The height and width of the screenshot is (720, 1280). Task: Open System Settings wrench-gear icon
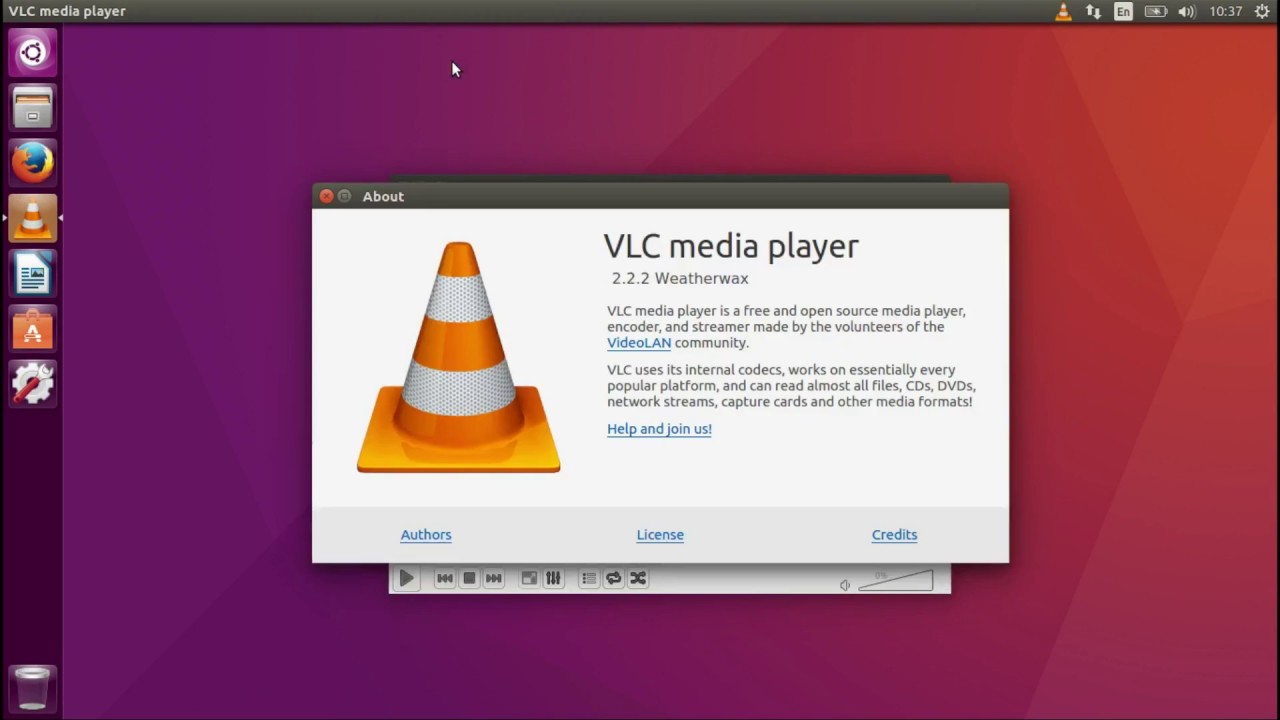point(32,383)
